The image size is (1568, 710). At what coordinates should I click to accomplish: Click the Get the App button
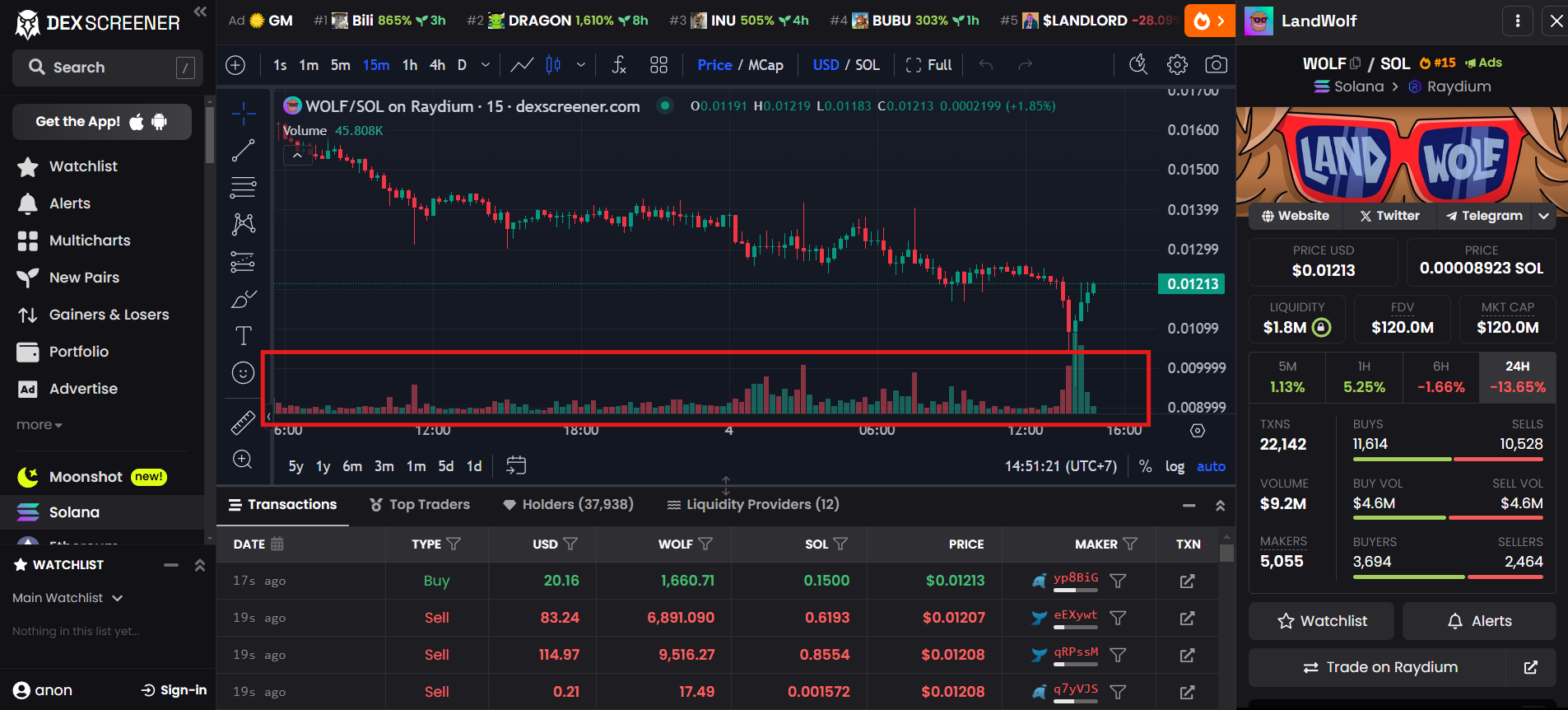click(102, 122)
